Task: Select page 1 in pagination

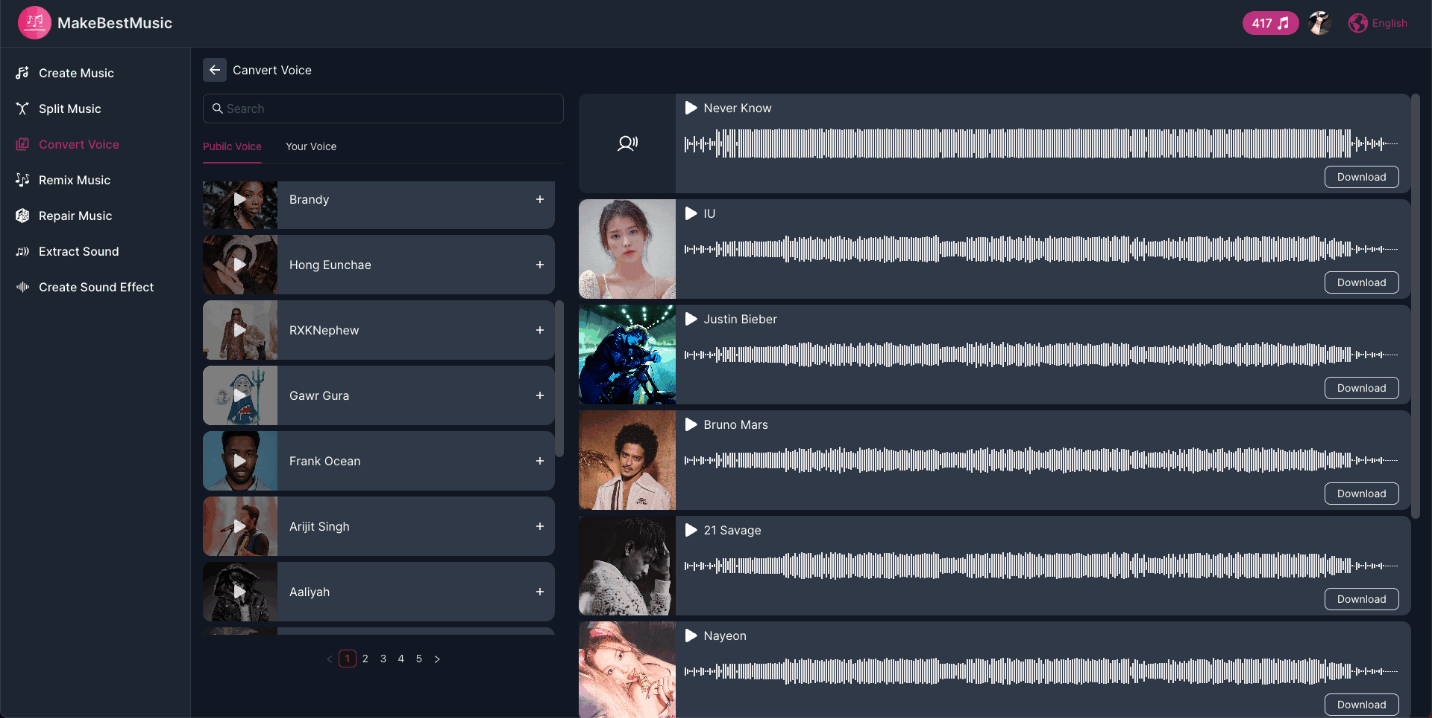Action: tap(347, 659)
